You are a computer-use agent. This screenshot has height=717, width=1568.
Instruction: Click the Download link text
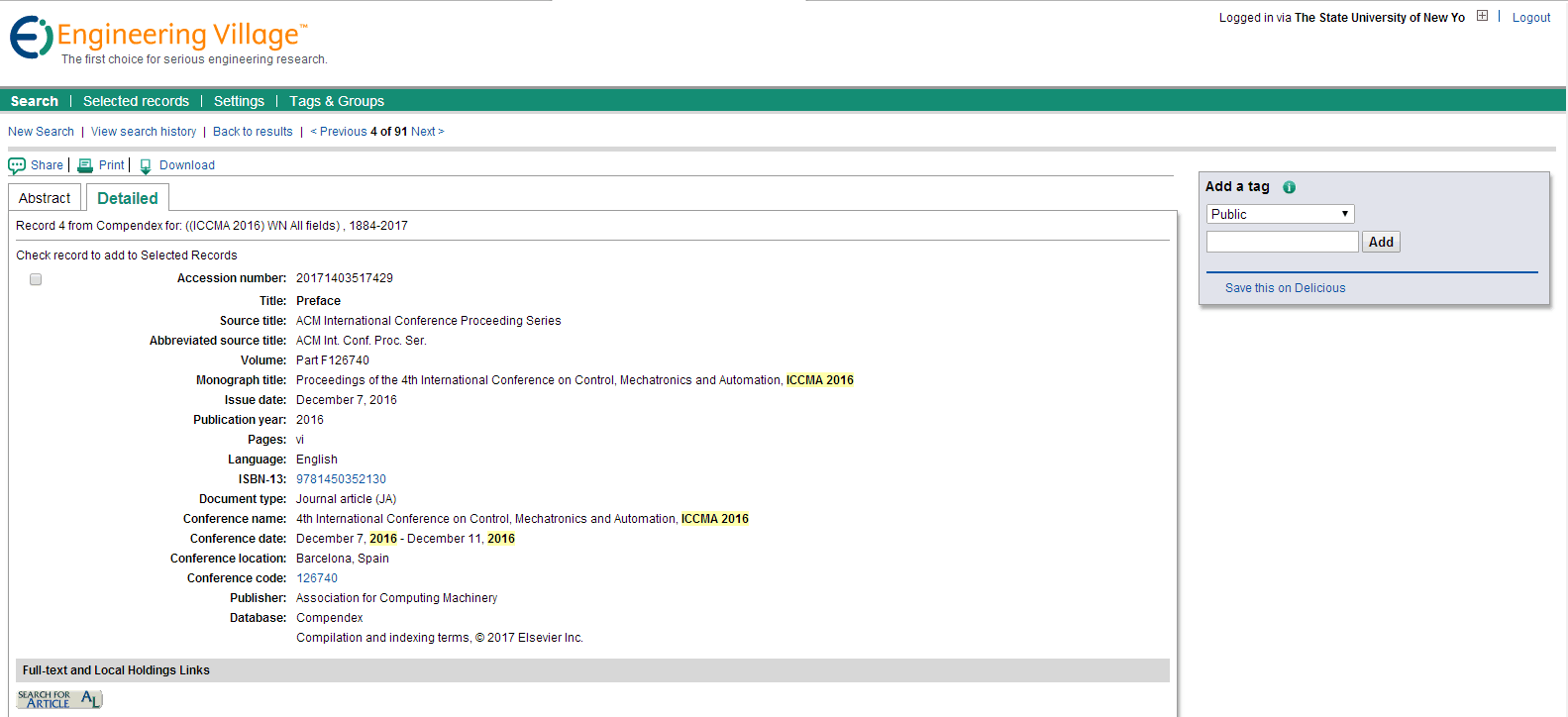(x=187, y=165)
